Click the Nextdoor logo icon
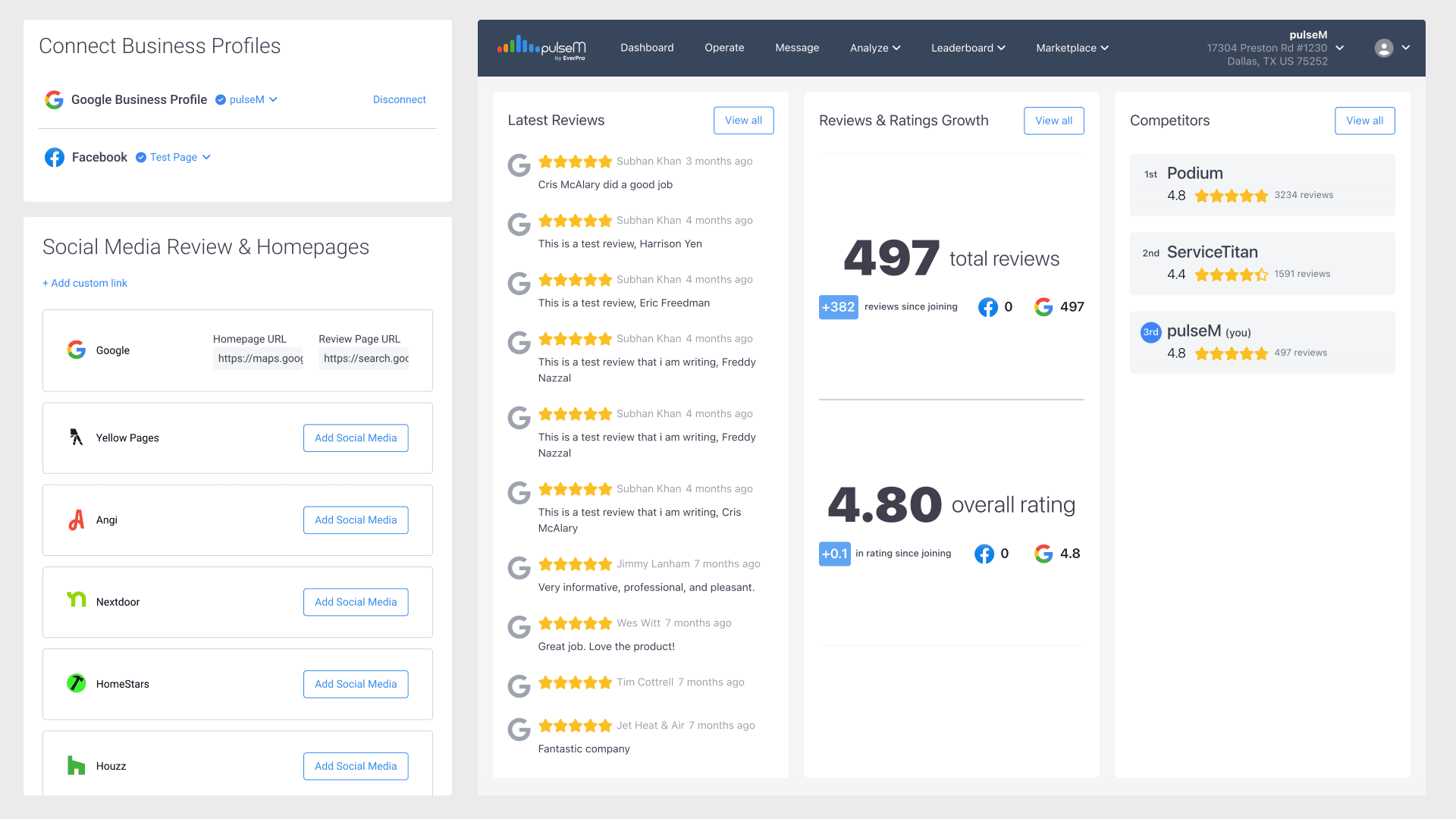The width and height of the screenshot is (1456, 819). point(77,600)
